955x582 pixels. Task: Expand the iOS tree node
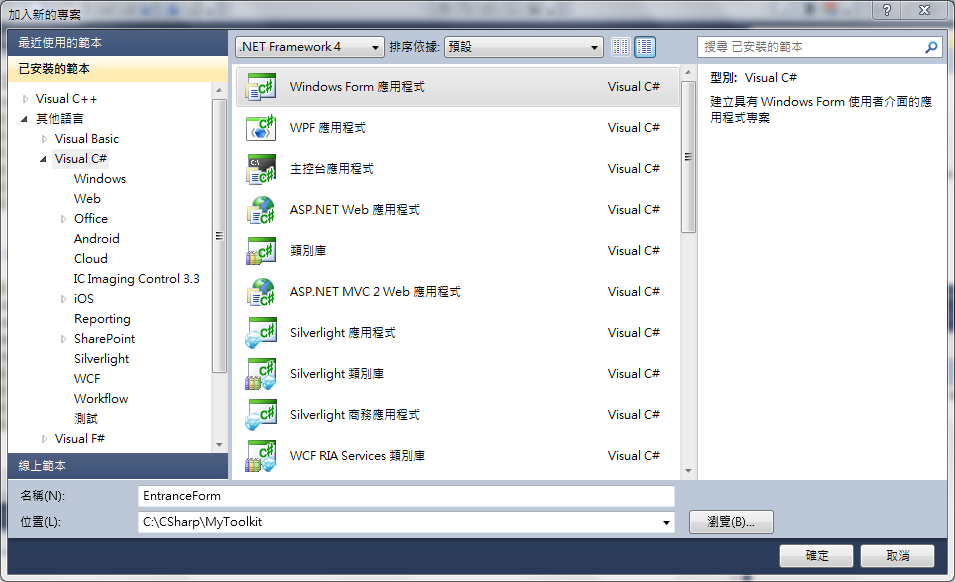tap(63, 299)
